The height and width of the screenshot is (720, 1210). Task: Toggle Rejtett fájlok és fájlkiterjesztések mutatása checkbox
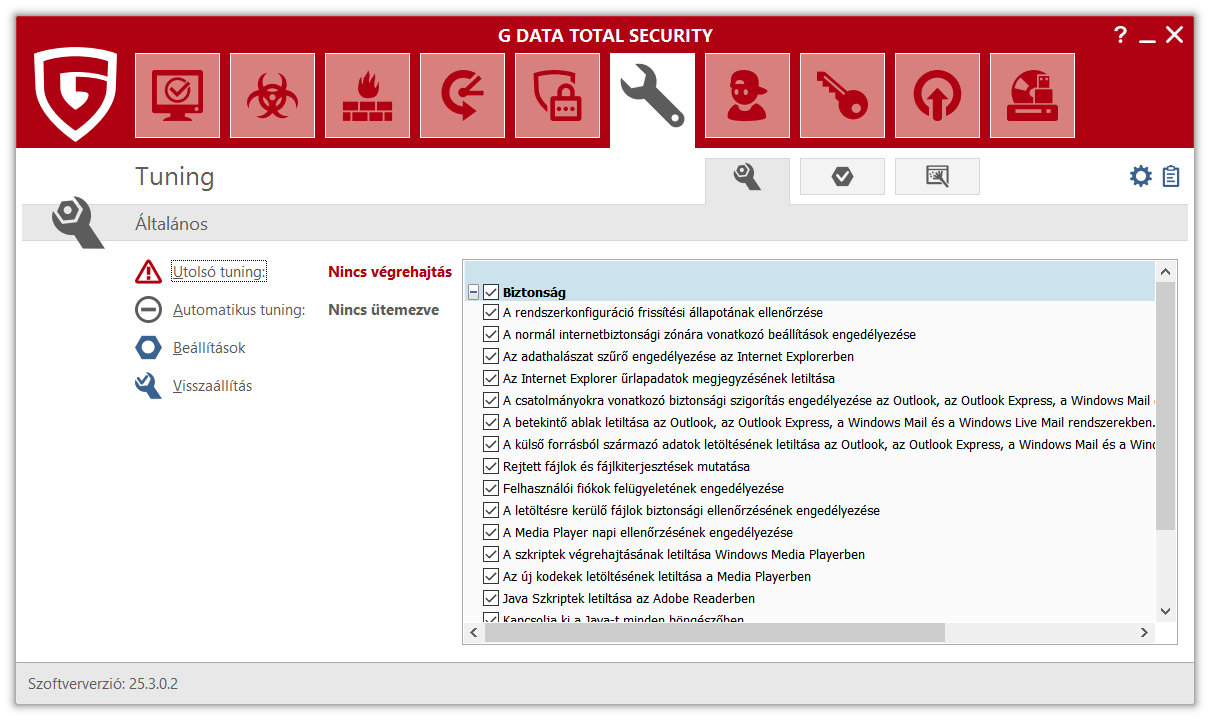[491, 467]
